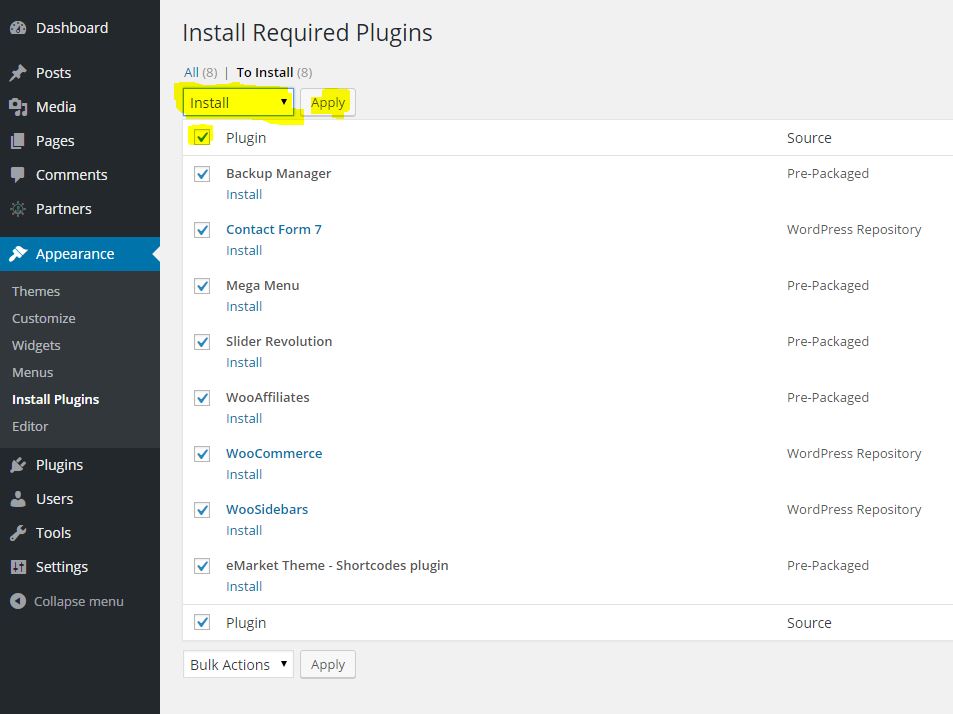Click the Media library icon
The width and height of the screenshot is (953, 714).
pos(18,107)
